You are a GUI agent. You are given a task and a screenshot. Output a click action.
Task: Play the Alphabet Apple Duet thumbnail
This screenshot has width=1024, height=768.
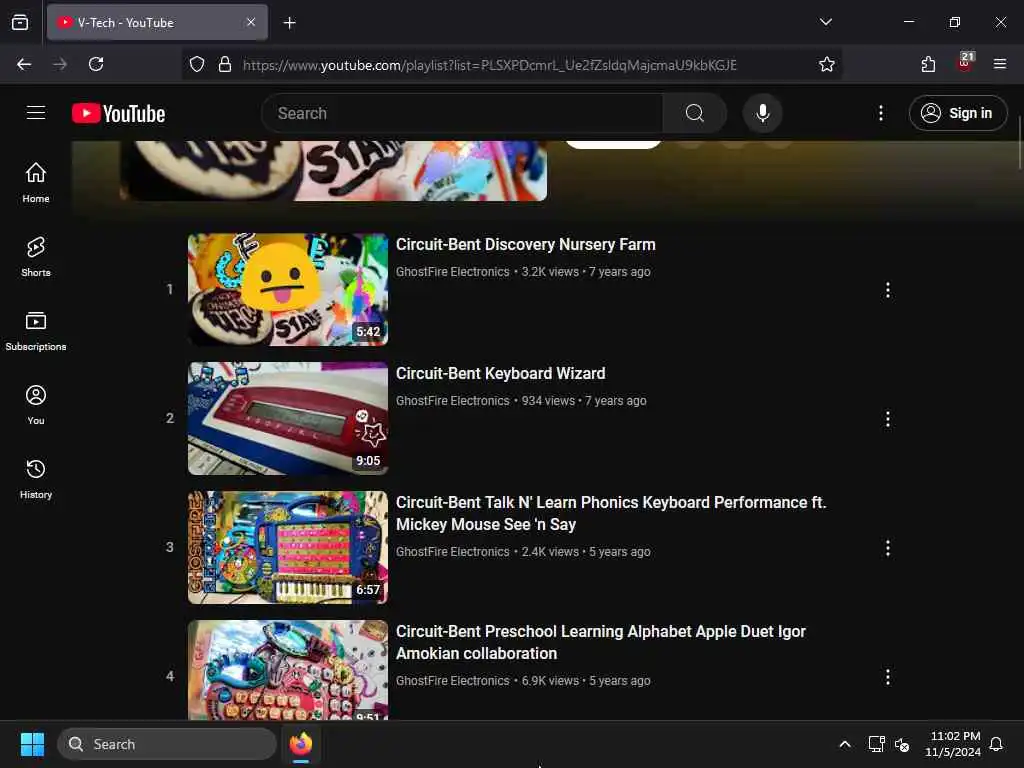(288, 670)
